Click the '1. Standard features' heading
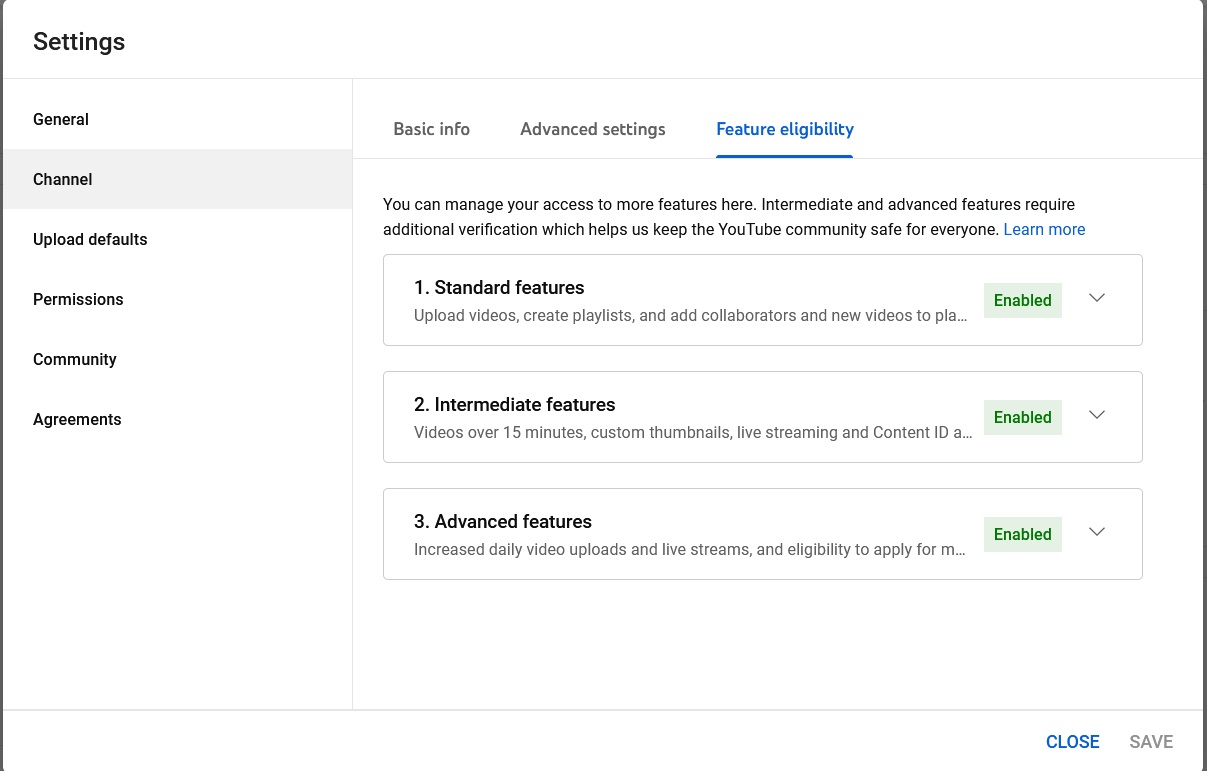 [x=499, y=287]
